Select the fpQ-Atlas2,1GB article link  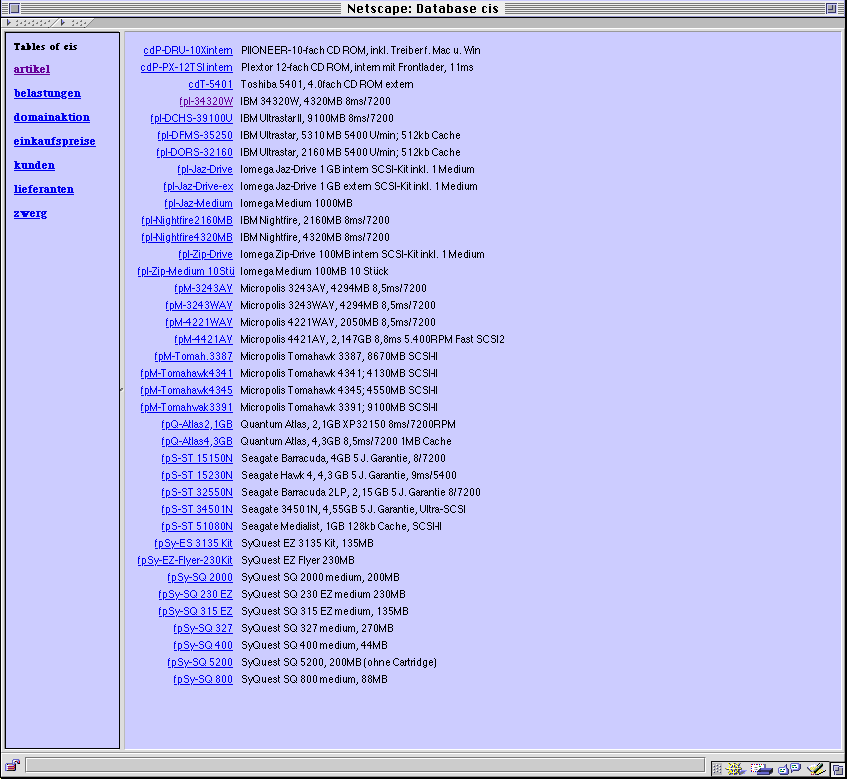[196, 424]
